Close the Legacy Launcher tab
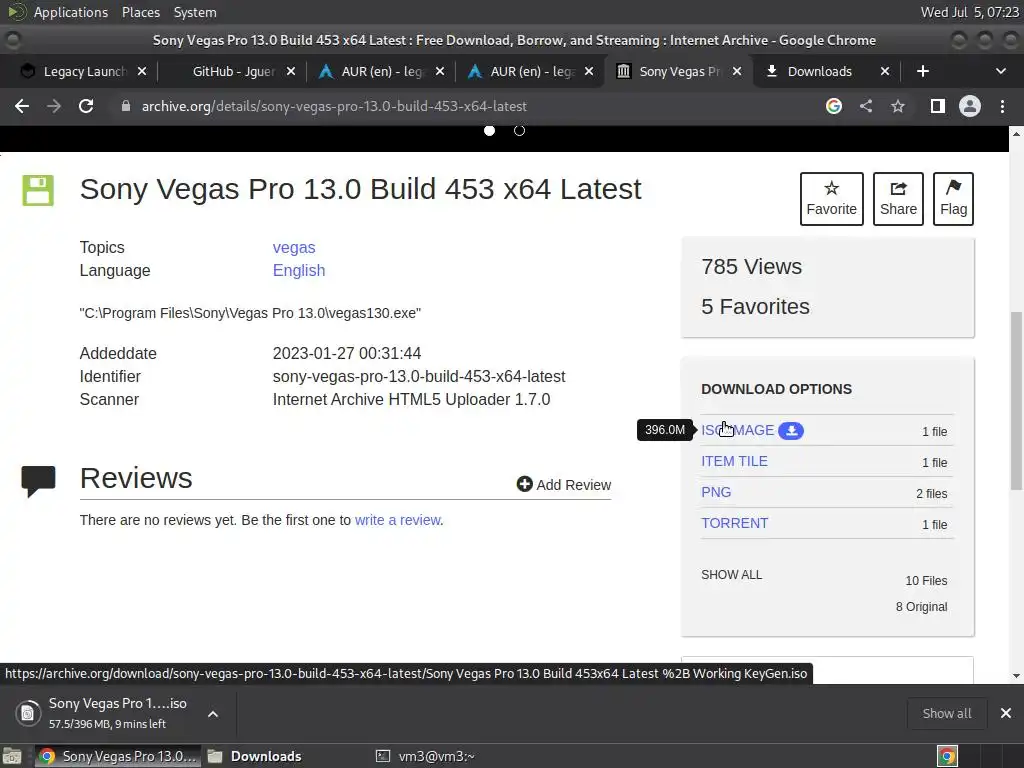 pos(142,71)
